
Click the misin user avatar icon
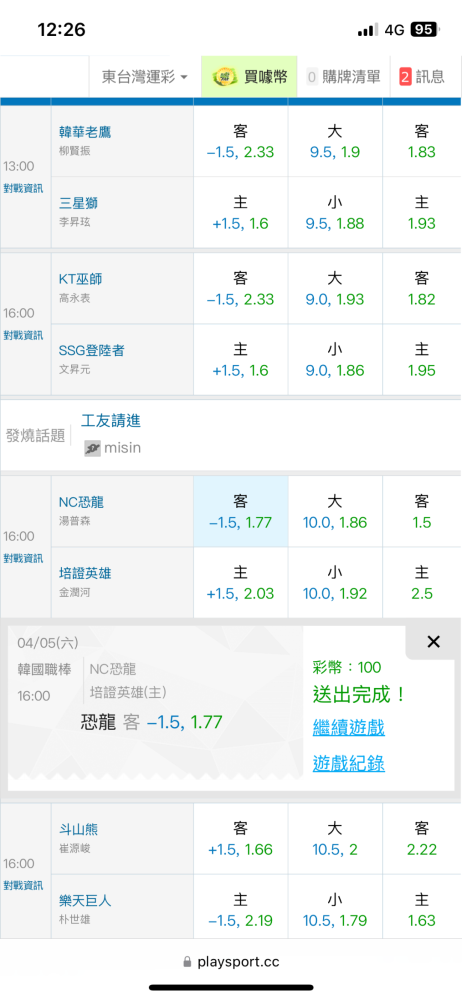(93, 448)
